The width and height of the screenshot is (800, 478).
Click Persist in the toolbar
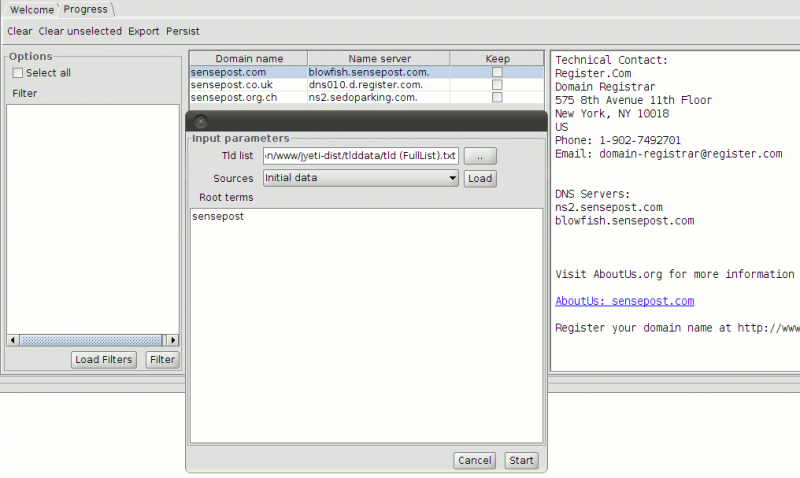183,31
